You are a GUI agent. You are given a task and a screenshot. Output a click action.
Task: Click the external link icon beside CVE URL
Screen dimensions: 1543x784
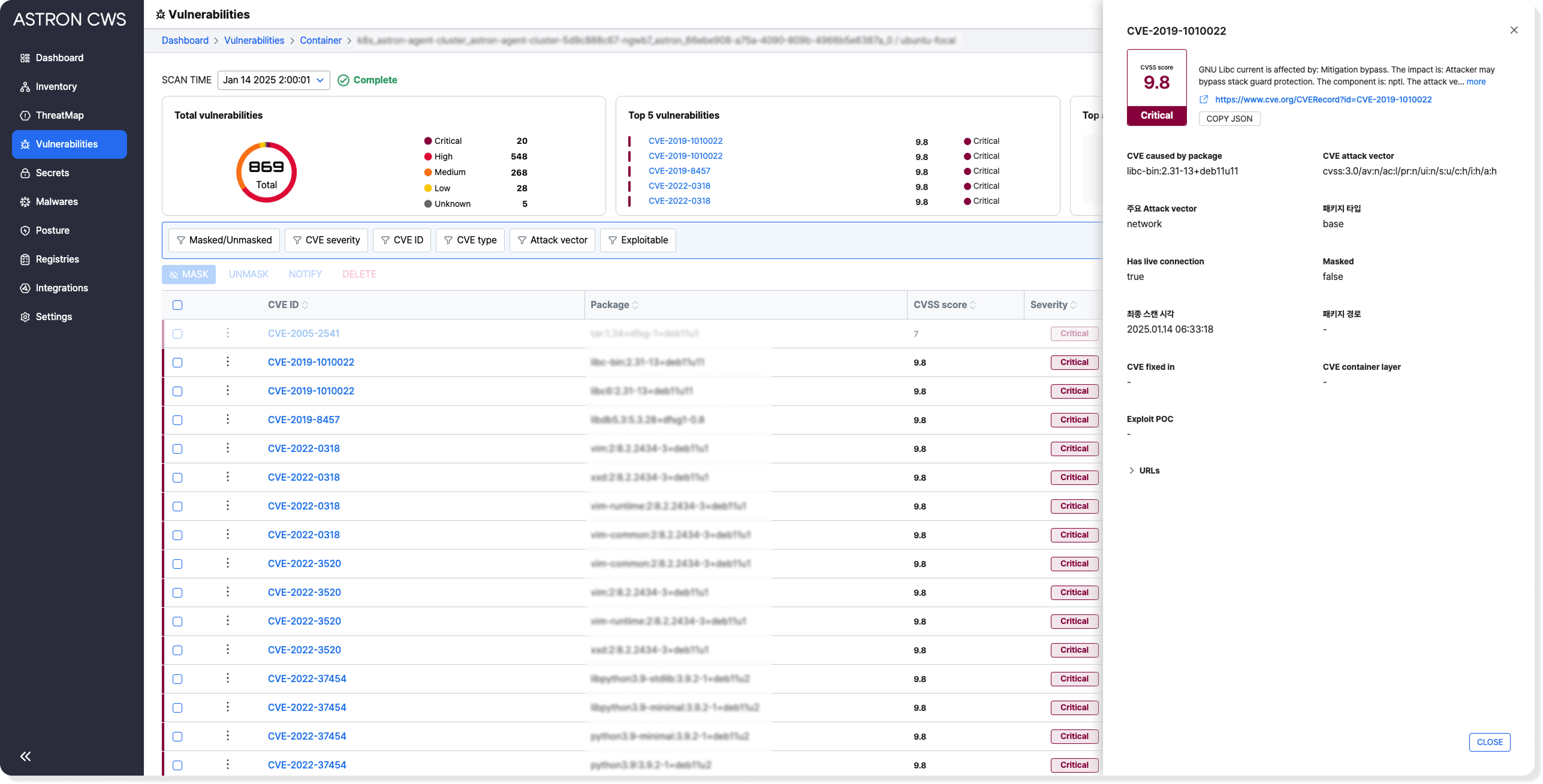click(1203, 99)
